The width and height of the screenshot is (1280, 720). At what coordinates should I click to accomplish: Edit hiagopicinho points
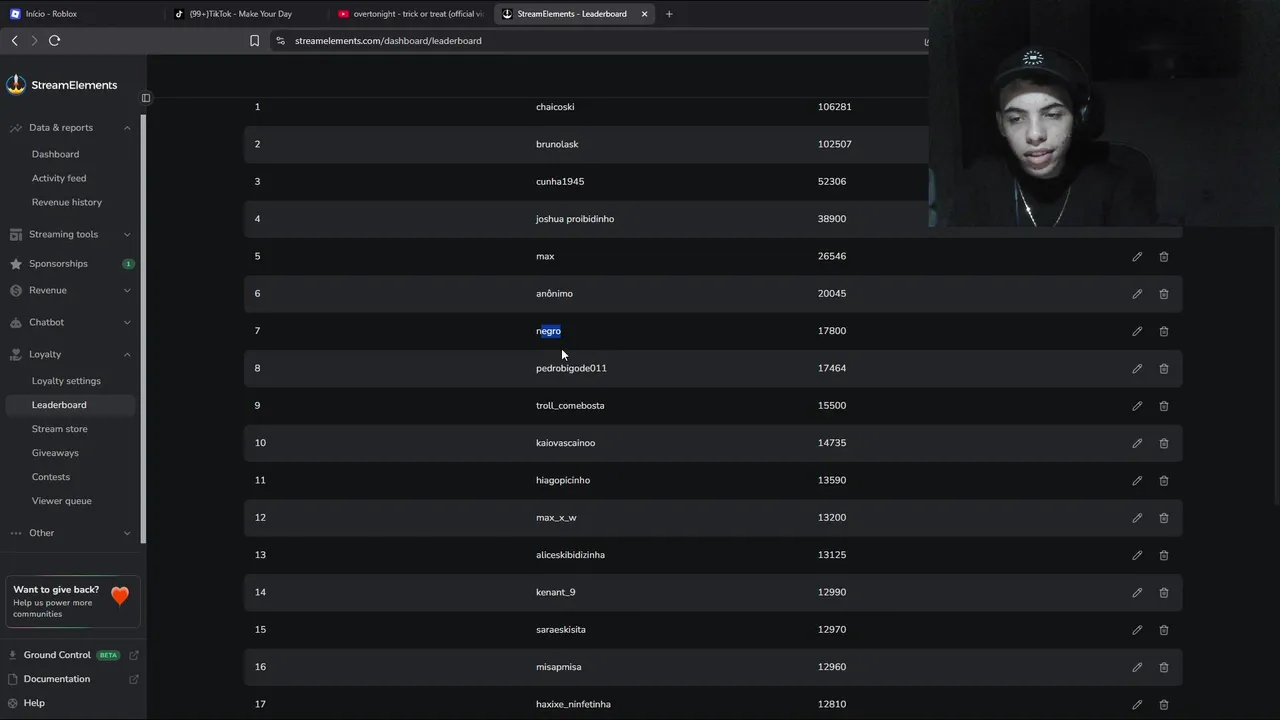click(1137, 481)
